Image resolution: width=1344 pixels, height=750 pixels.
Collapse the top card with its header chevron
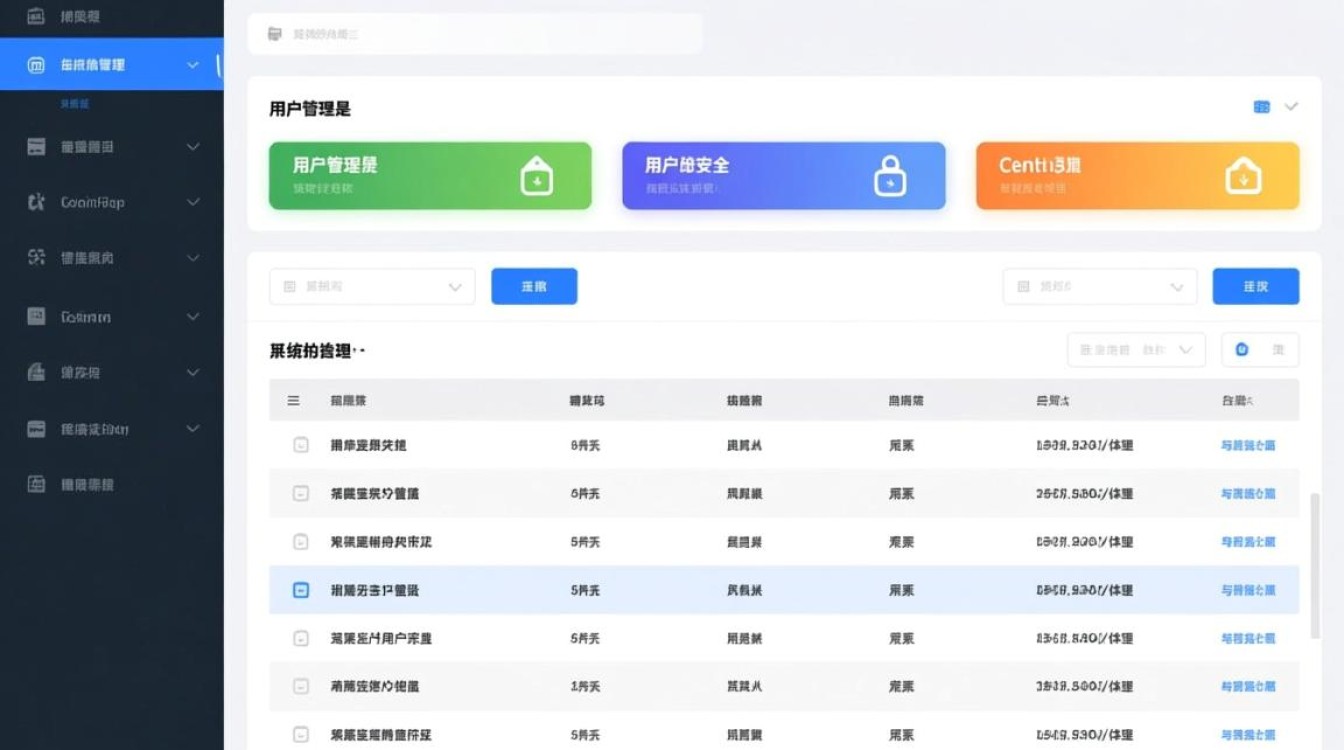1291,107
